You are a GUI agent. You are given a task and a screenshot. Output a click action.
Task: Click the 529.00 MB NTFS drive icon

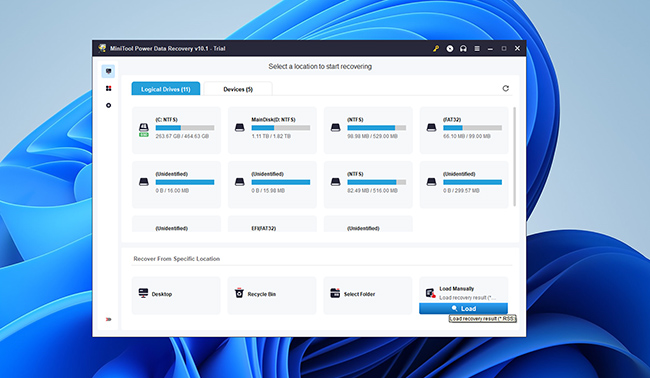pos(335,128)
